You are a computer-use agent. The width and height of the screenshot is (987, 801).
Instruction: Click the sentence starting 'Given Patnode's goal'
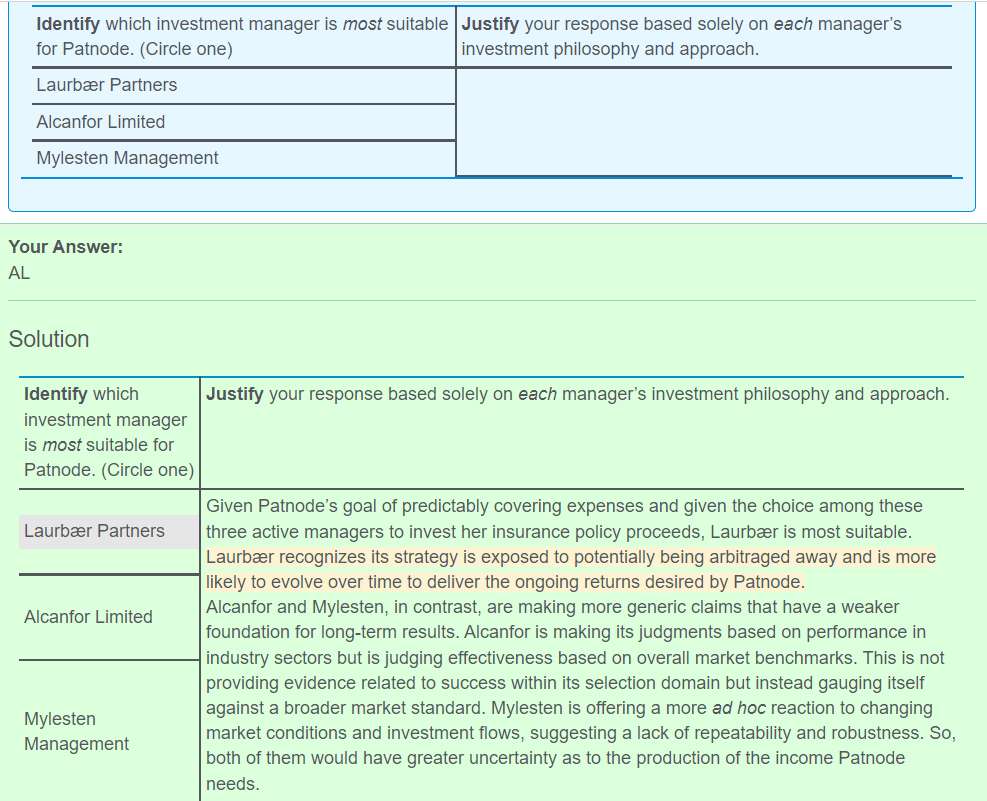click(564, 506)
